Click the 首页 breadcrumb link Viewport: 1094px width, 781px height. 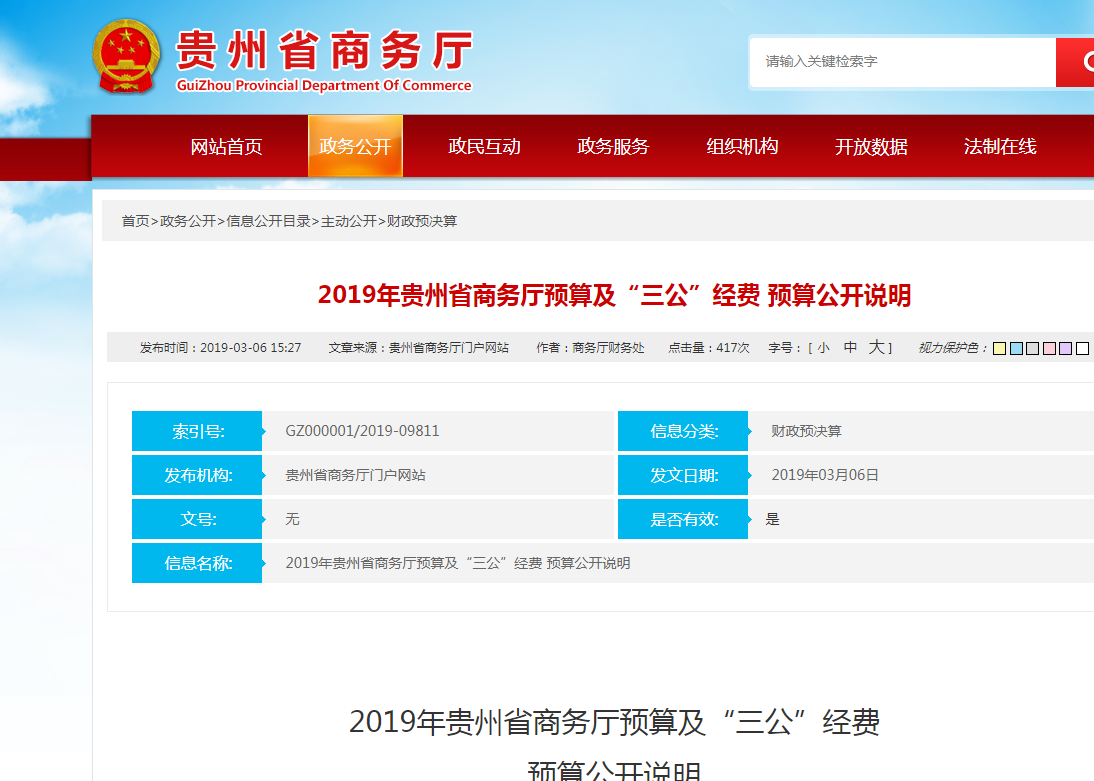pos(135,221)
